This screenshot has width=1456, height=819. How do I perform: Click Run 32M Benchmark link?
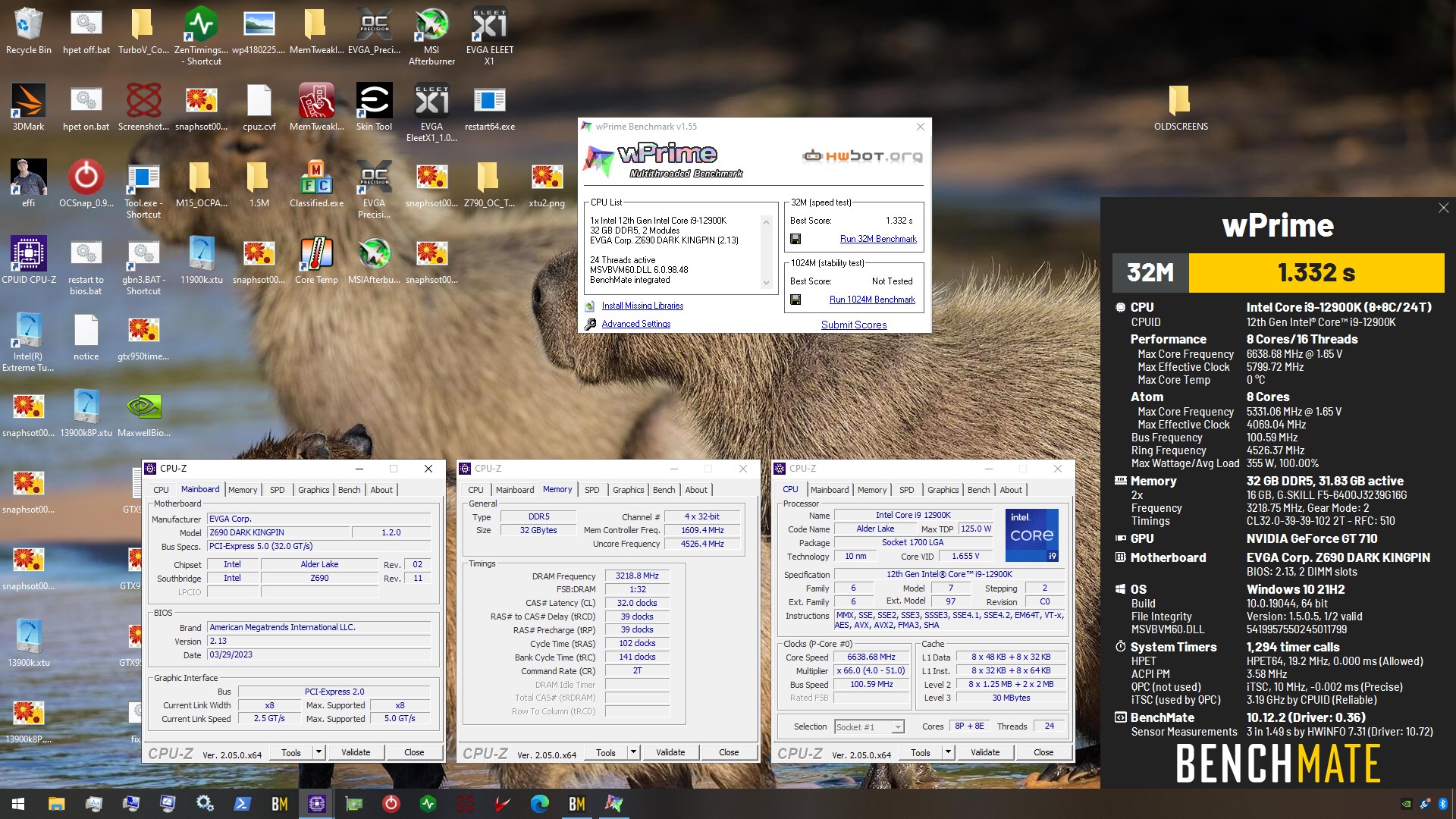878,239
